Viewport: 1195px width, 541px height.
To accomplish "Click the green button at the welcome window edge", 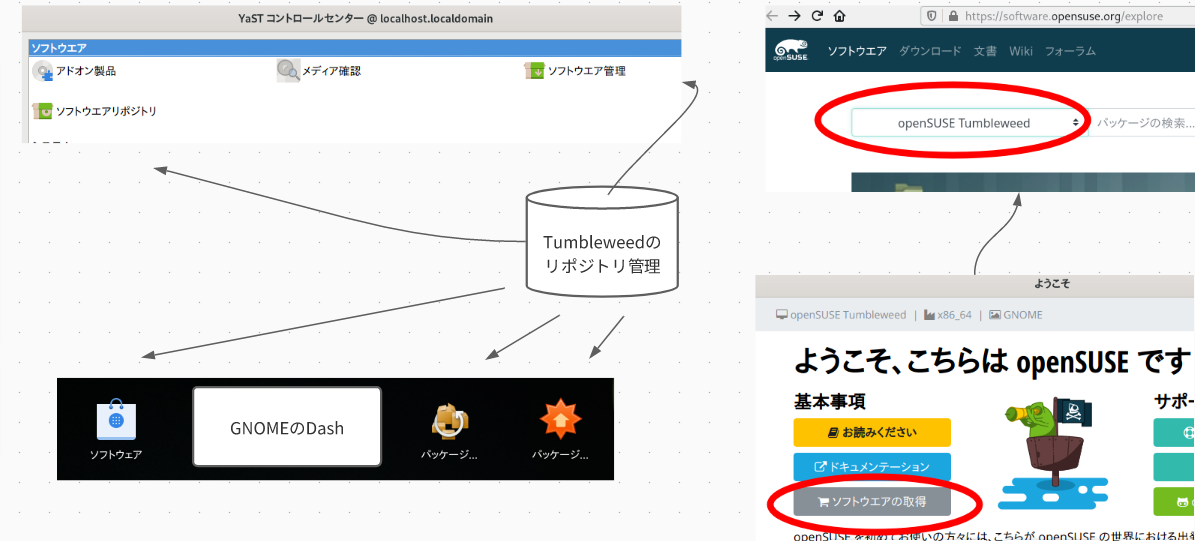I will (1174, 502).
